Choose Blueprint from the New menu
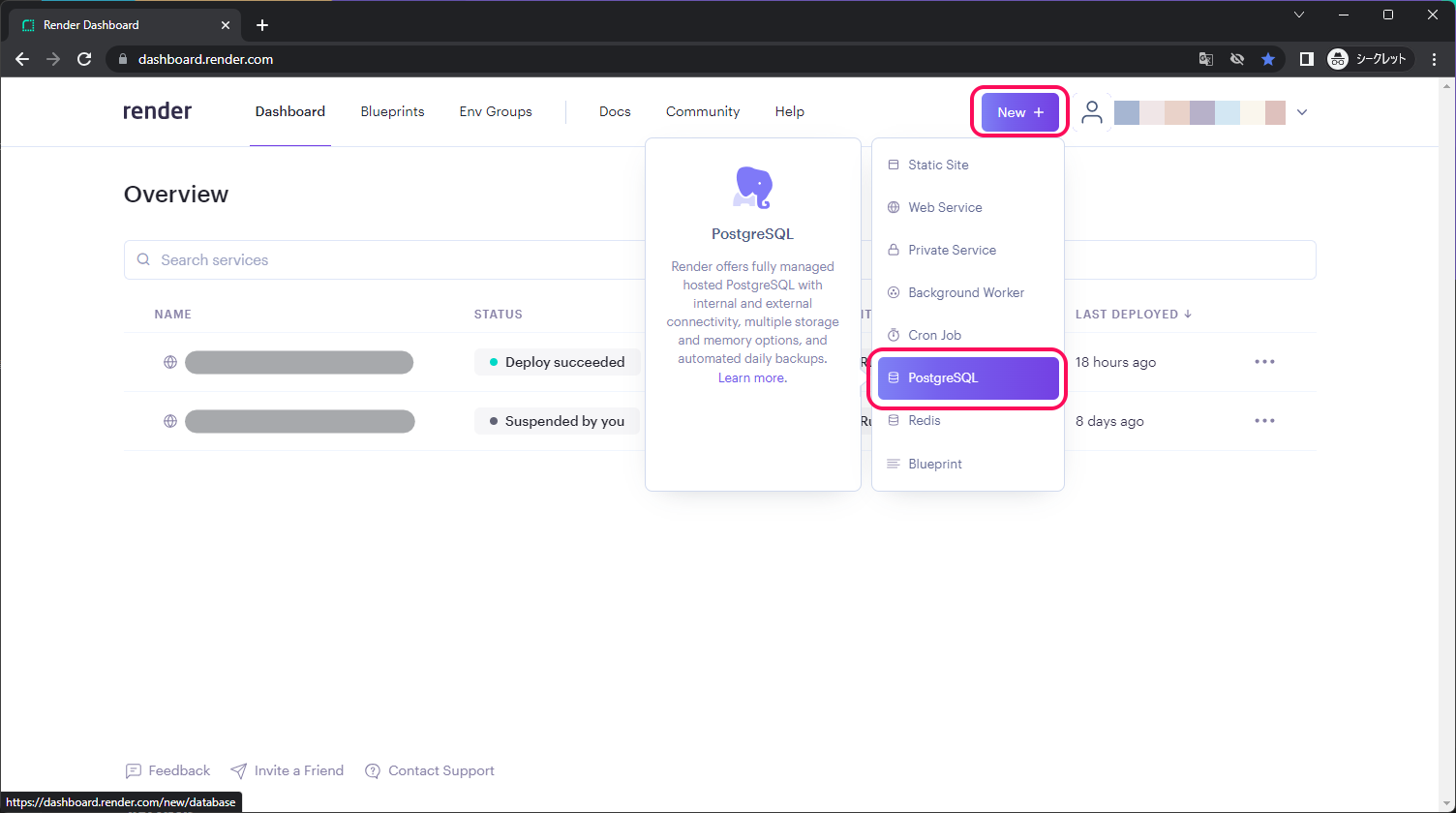1456x813 pixels. tap(968, 464)
